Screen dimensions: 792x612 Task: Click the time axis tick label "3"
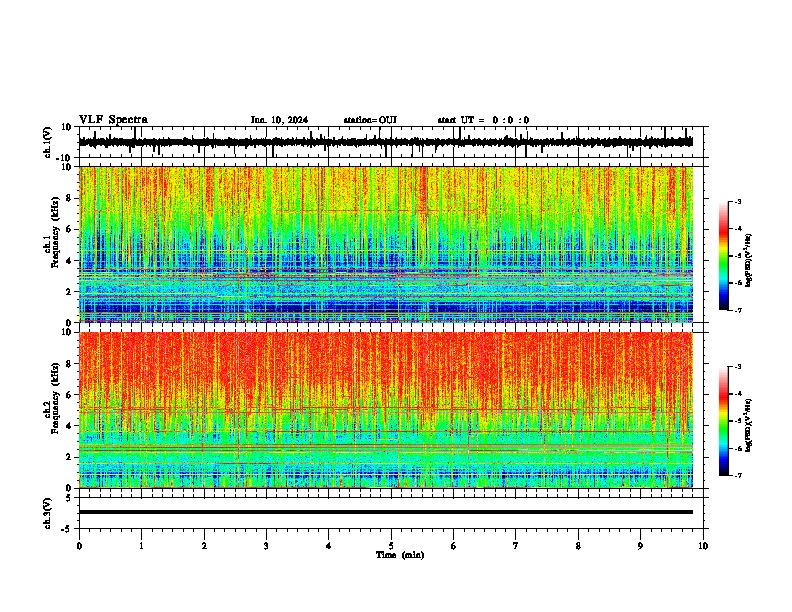[x=266, y=546]
